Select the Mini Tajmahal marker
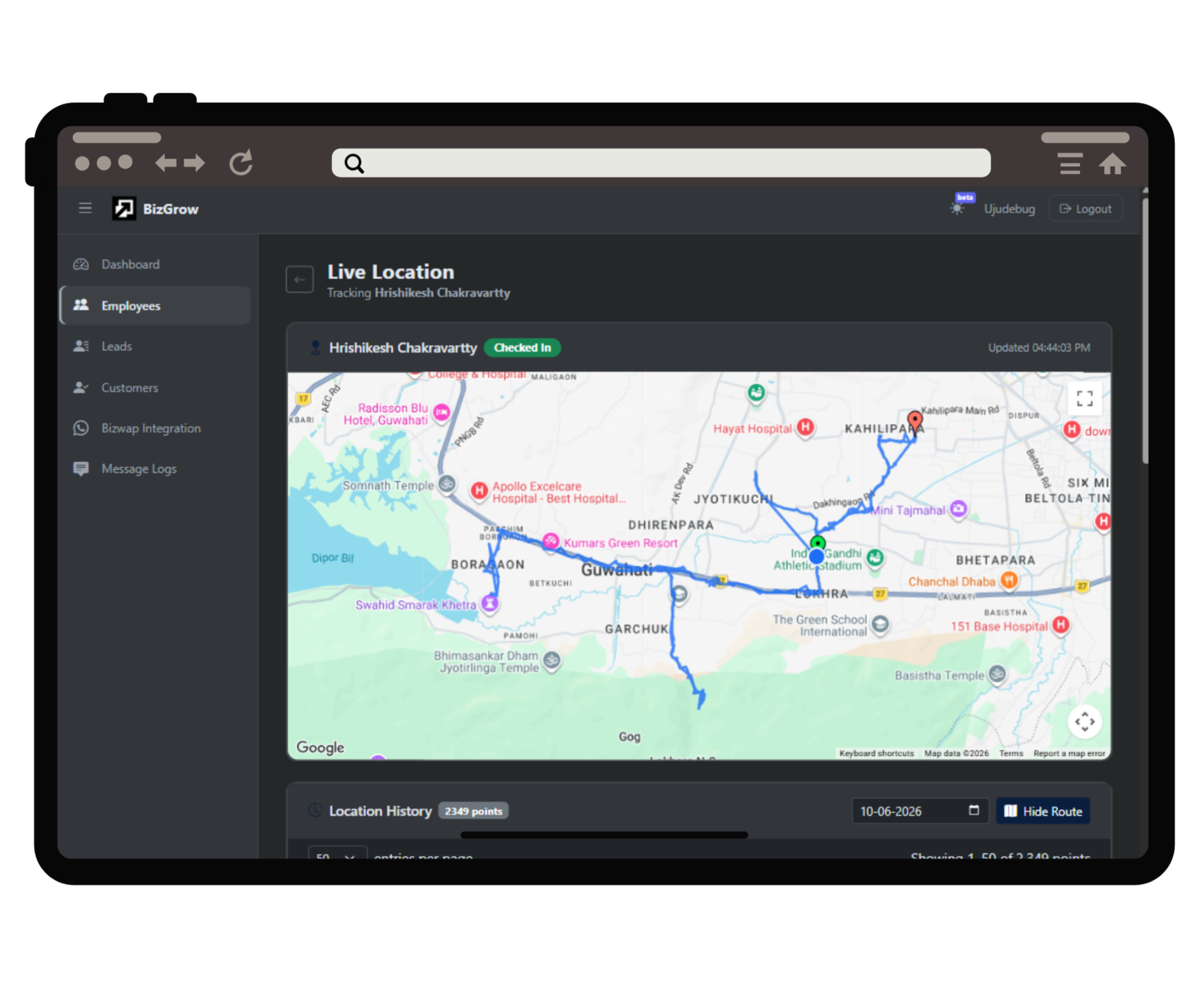This screenshot has width=1203, height=1008. (x=958, y=509)
